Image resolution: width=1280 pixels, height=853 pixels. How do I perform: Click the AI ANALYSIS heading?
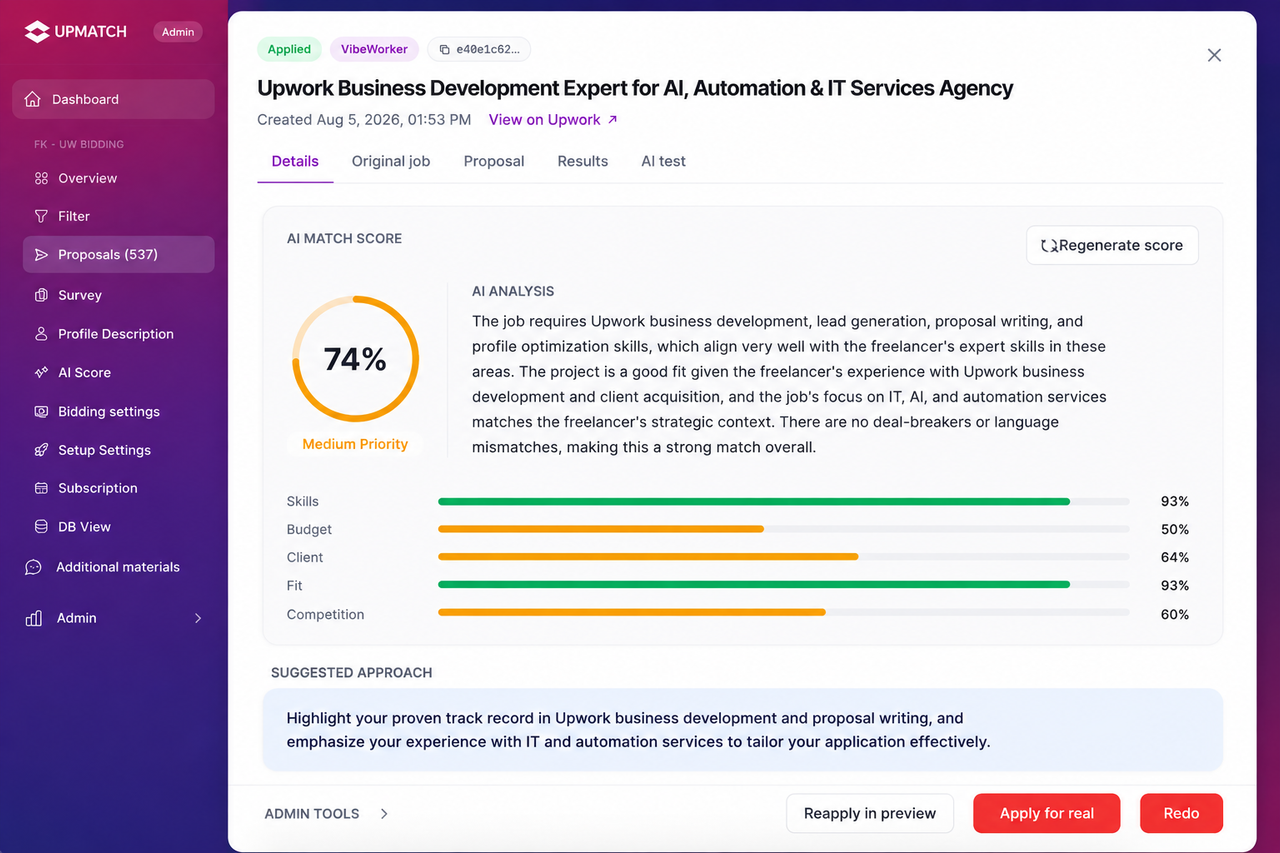pos(513,292)
